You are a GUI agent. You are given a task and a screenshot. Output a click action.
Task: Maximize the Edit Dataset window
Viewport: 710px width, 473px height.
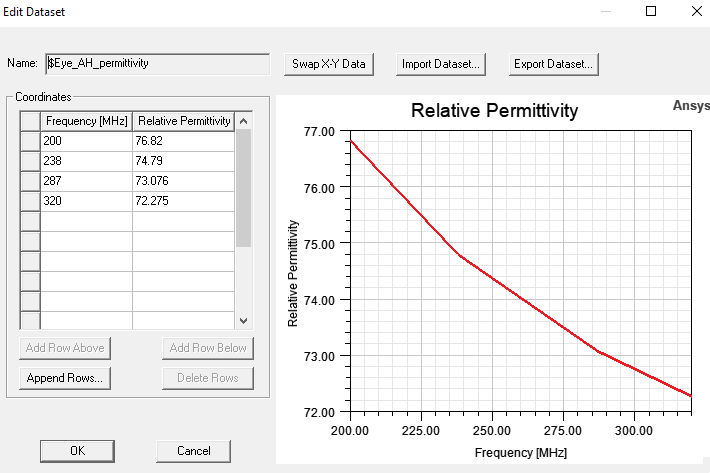pyautogui.click(x=651, y=11)
